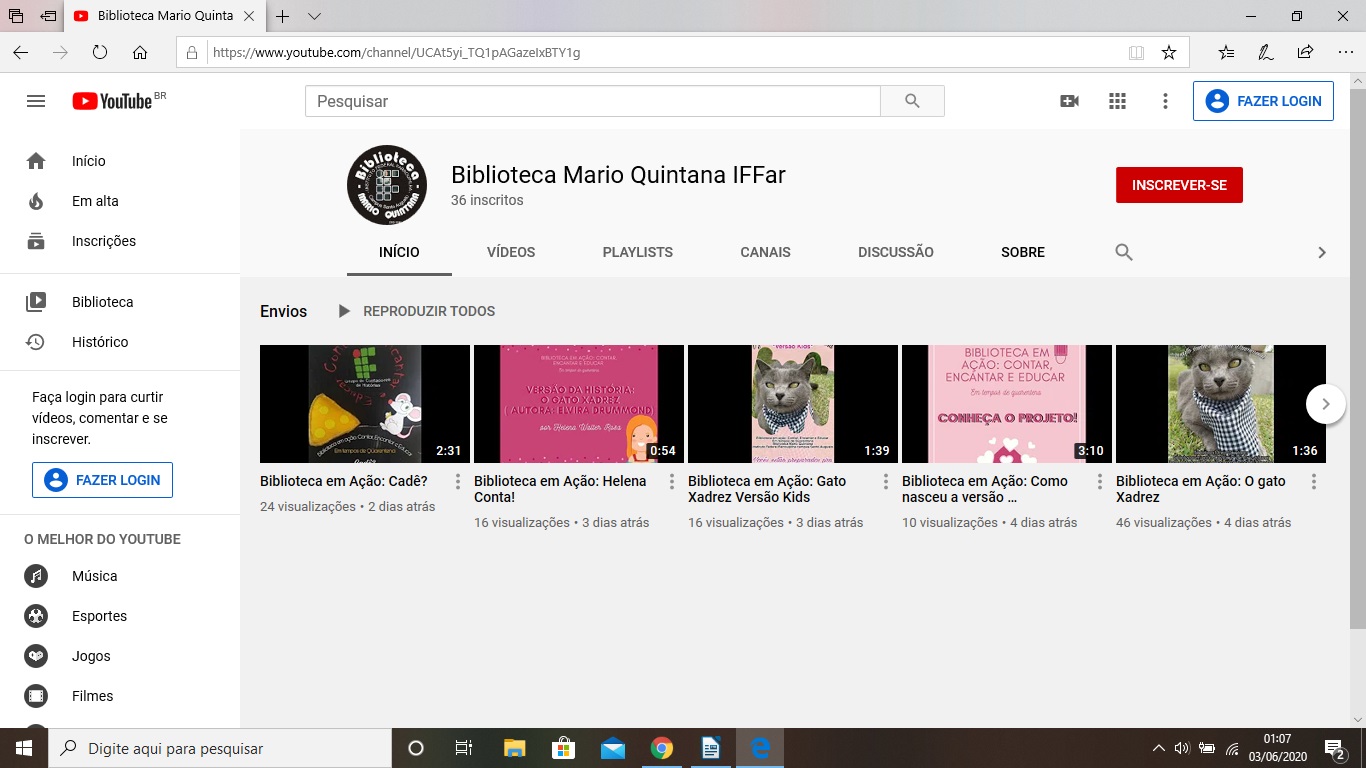The height and width of the screenshot is (768, 1366).
Task: Advance the video carousel arrow
Action: [x=1325, y=404]
